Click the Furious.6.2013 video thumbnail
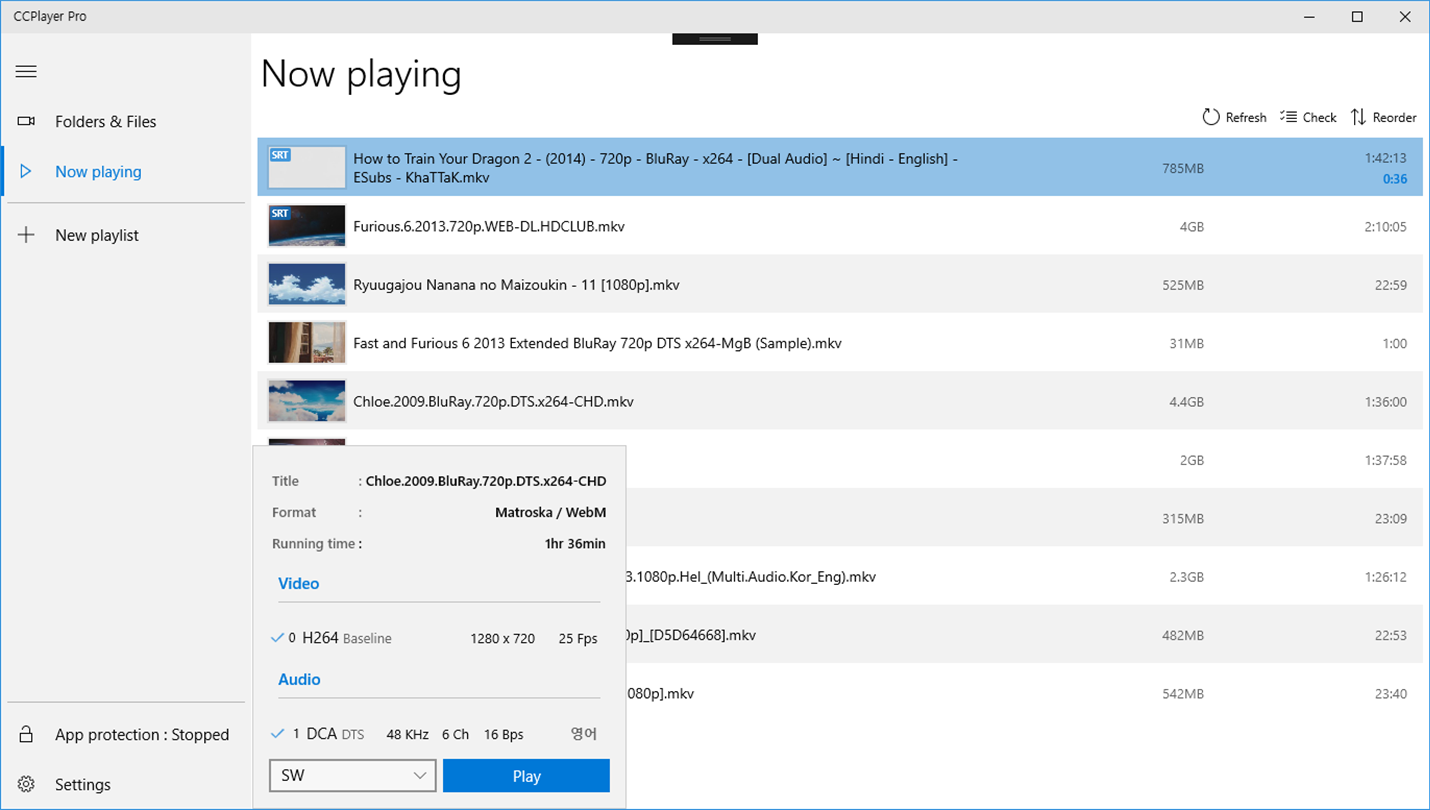Screen dimensions: 1430x810 click(307, 226)
